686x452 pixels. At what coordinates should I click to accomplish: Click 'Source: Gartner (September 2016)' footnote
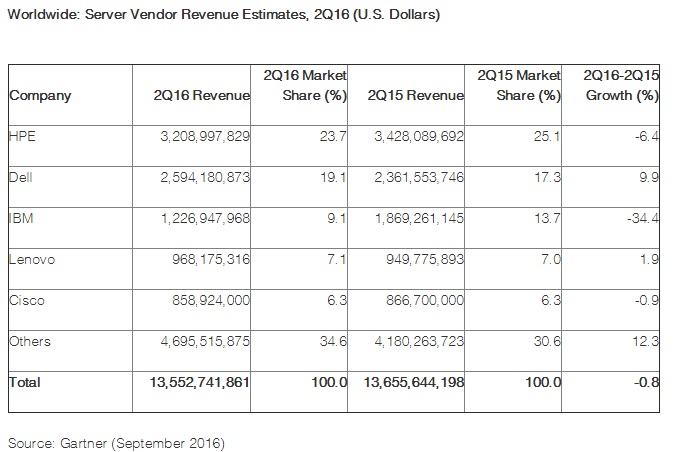point(116,443)
